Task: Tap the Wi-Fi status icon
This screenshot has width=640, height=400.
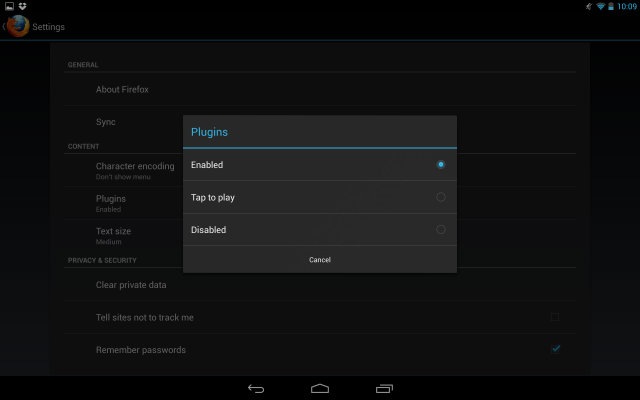Action: coord(600,6)
